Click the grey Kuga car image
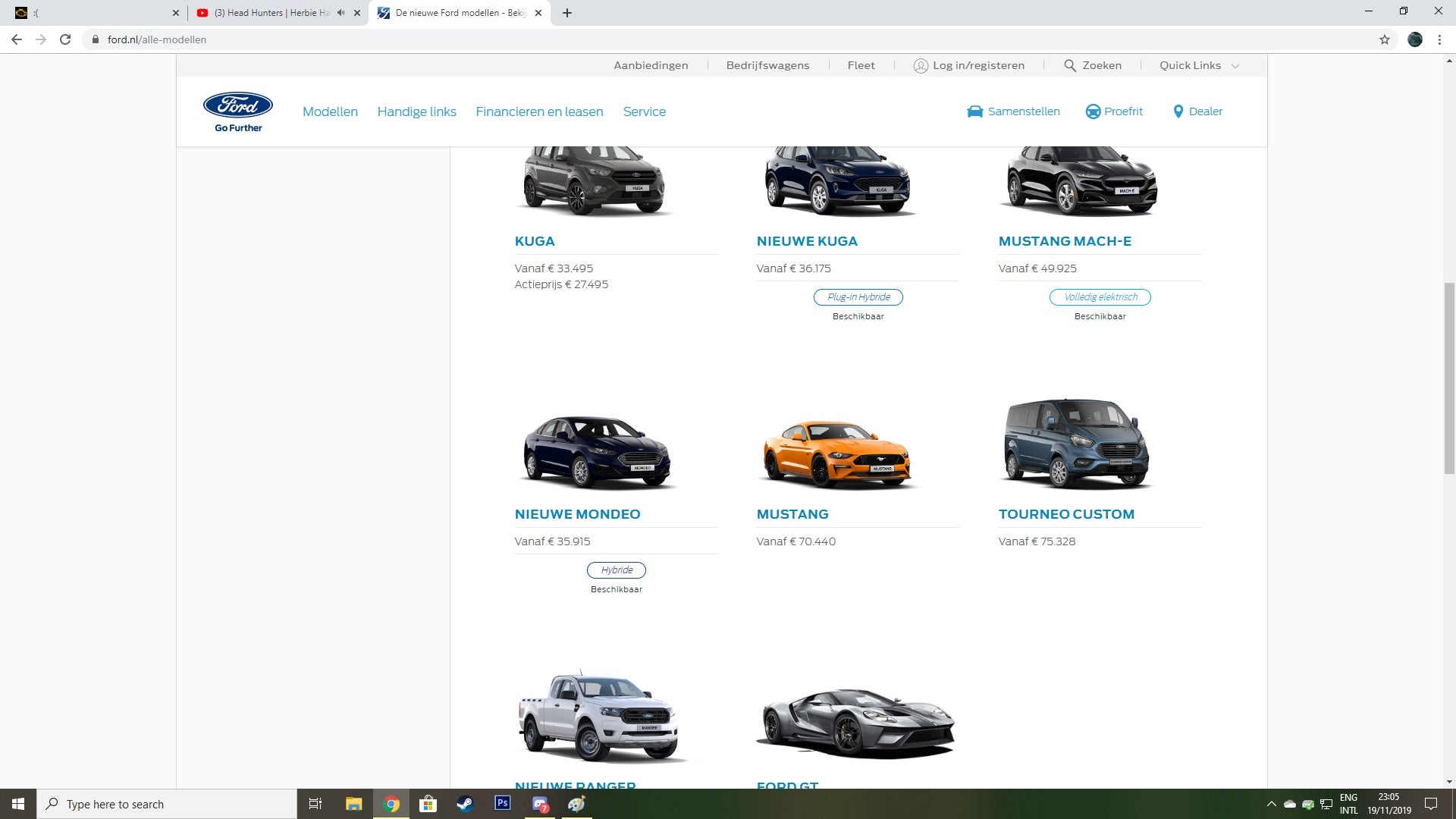The height and width of the screenshot is (819, 1456). pos(595,180)
